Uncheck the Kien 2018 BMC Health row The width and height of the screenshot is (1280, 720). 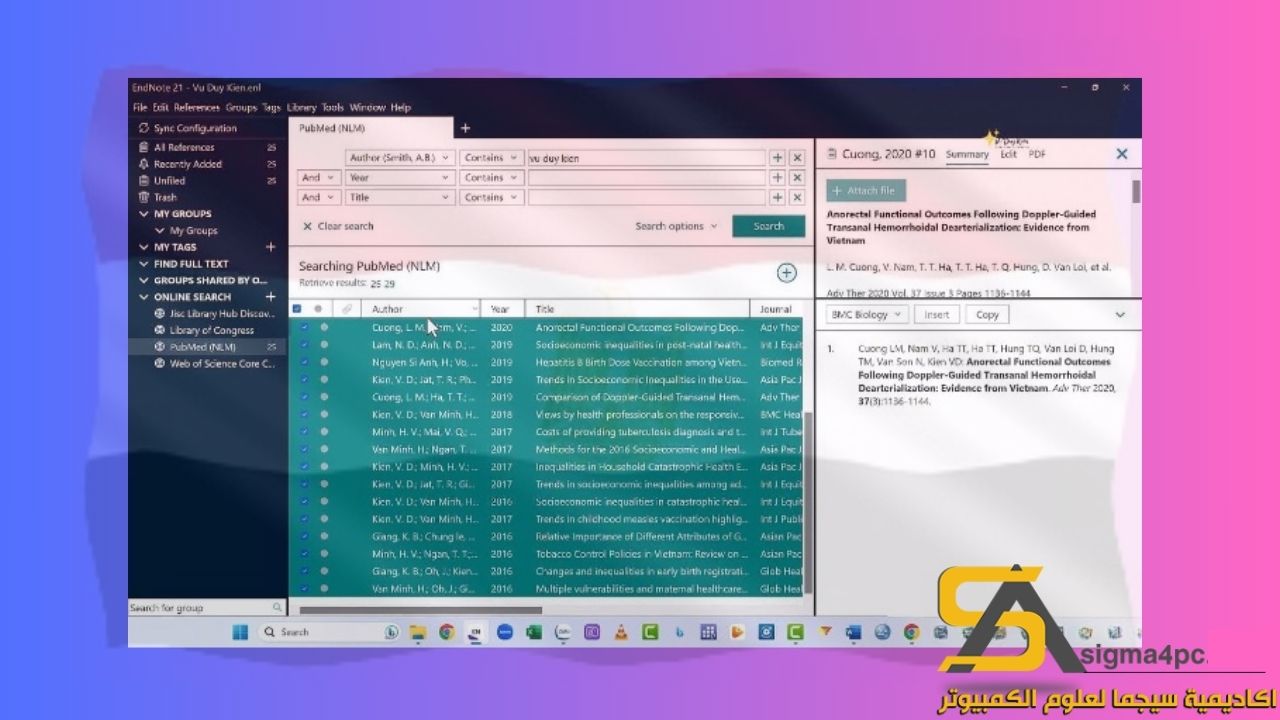(x=304, y=414)
